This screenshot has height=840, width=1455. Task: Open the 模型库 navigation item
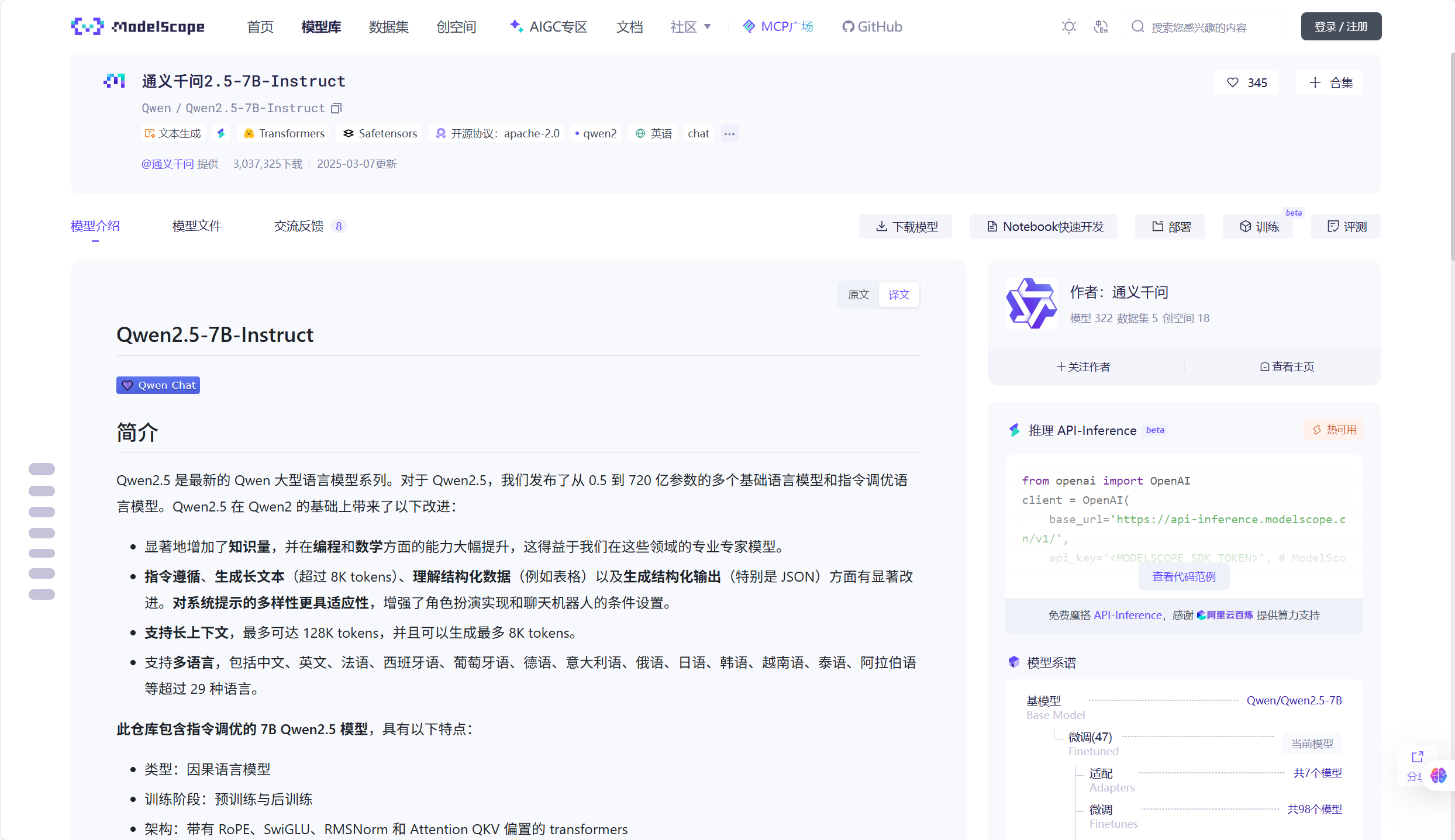click(321, 27)
